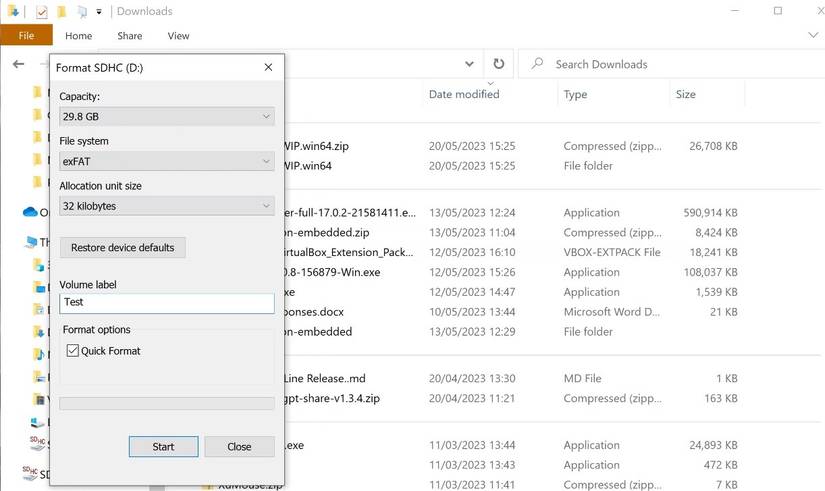Open the Customize Quick Access Toolbar arrow
Viewport: 825px width, 491px height.
[99, 12]
